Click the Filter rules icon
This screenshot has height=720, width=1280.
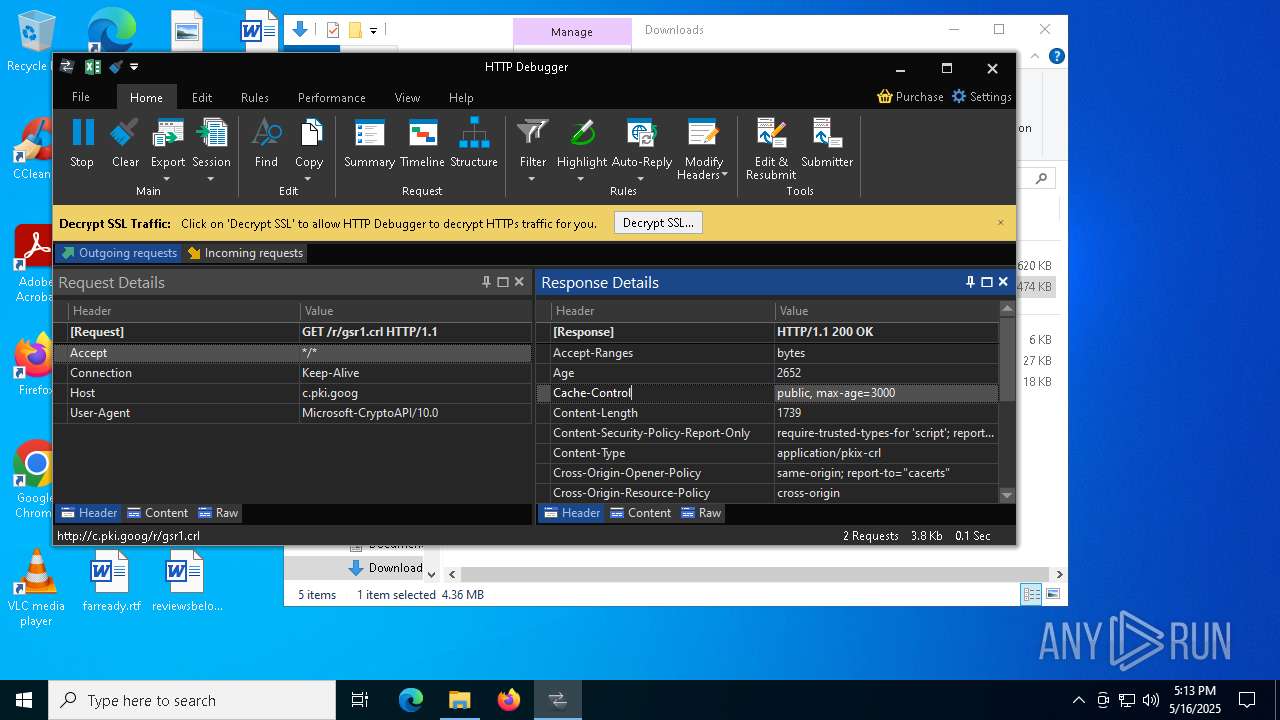533,134
